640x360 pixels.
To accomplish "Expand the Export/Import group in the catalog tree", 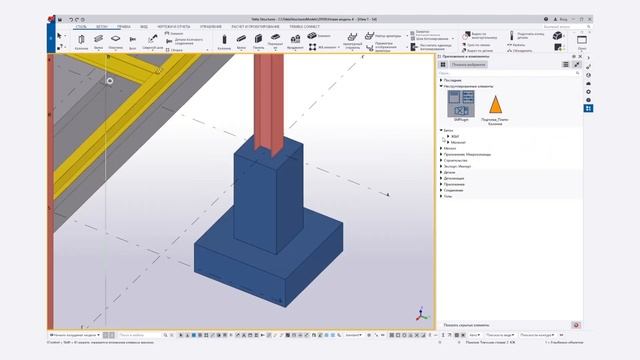I will [441, 166].
